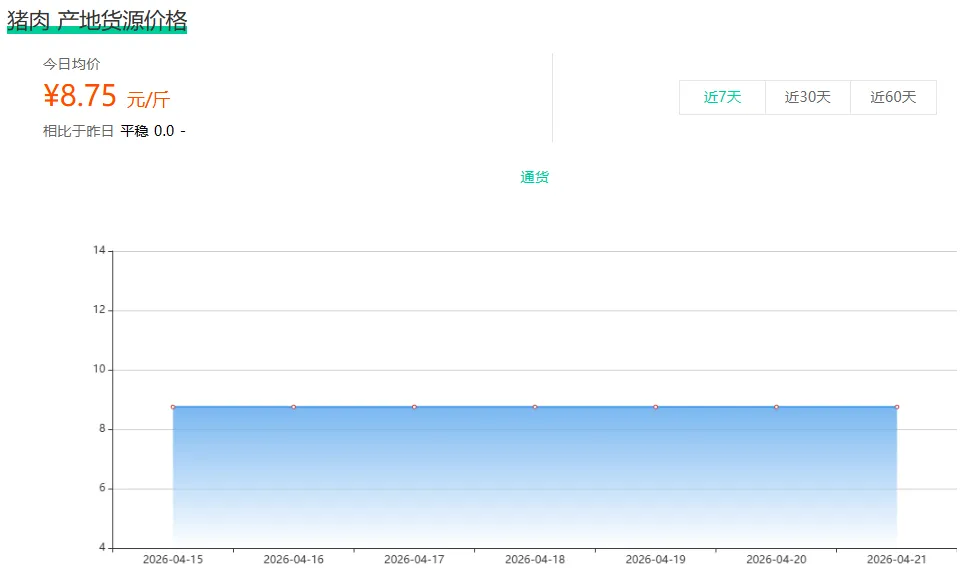
Task: Click the 2026-04-18 data point marker
Action: (x=535, y=407)
